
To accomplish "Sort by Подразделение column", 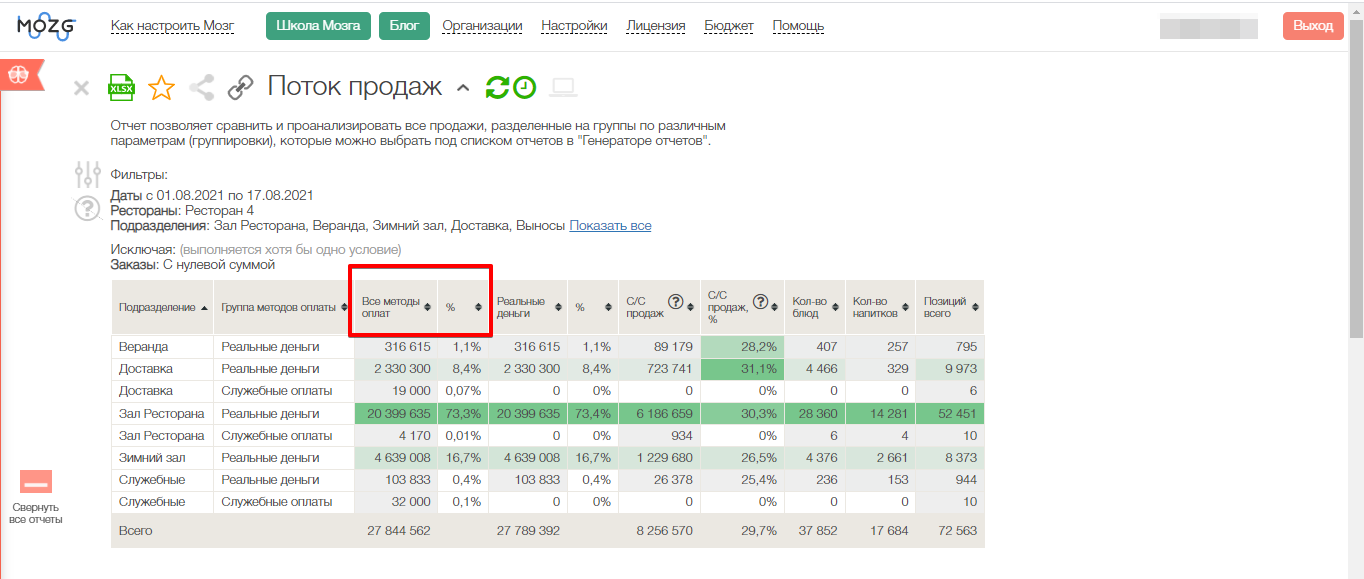I will pos(162,307).
